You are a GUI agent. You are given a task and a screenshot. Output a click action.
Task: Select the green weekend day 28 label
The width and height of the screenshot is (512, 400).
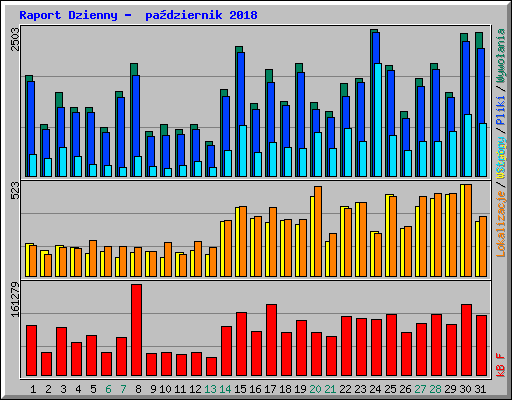click(x=435, y=389)
